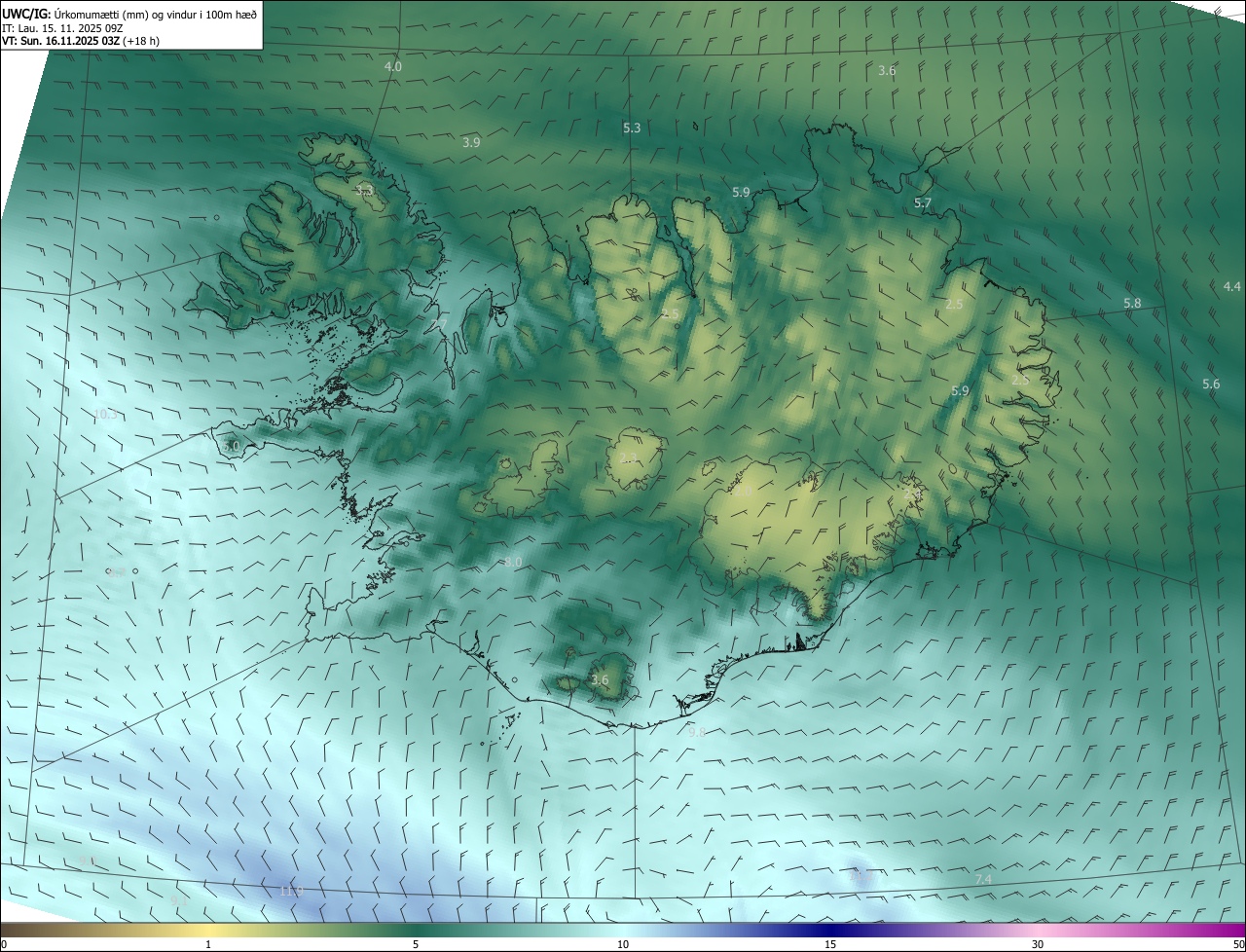Viewport: 1246px width, 952px height.
Task: Click the '50' label on the color scale
Action: tap(1238, 944)
